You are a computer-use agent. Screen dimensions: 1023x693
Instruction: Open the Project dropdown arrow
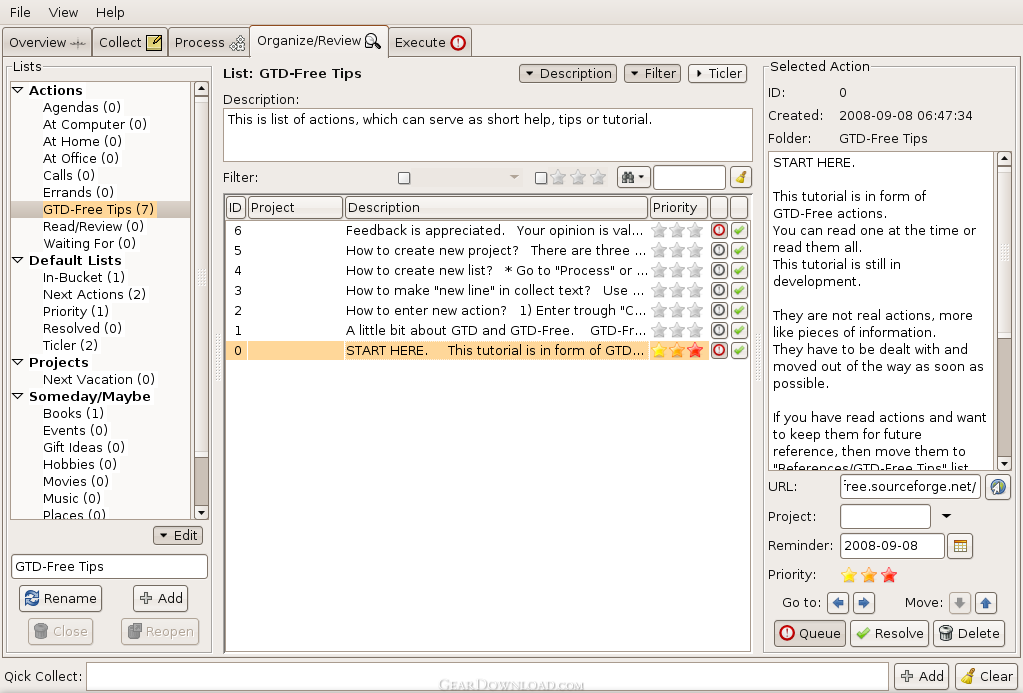coord(946,516)
